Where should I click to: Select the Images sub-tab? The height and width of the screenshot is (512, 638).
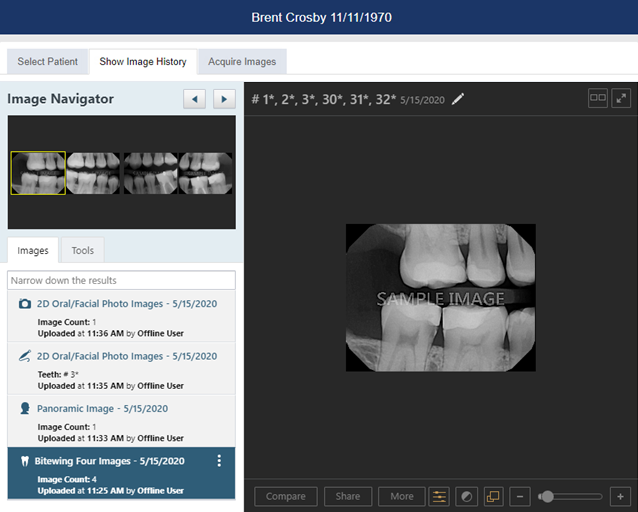click(33, 250)
